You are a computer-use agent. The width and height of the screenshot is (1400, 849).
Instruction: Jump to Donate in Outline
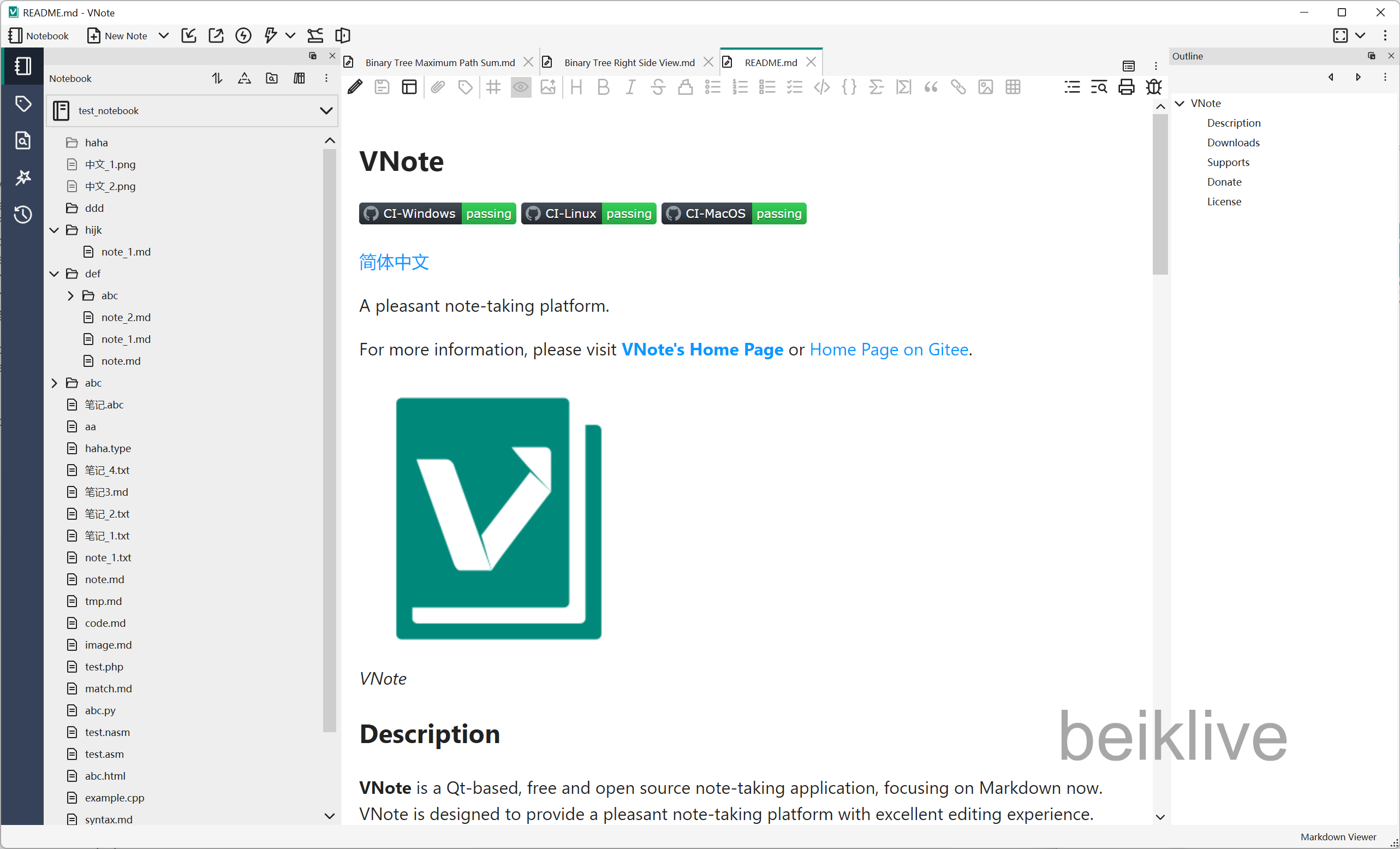point(1224,182)
